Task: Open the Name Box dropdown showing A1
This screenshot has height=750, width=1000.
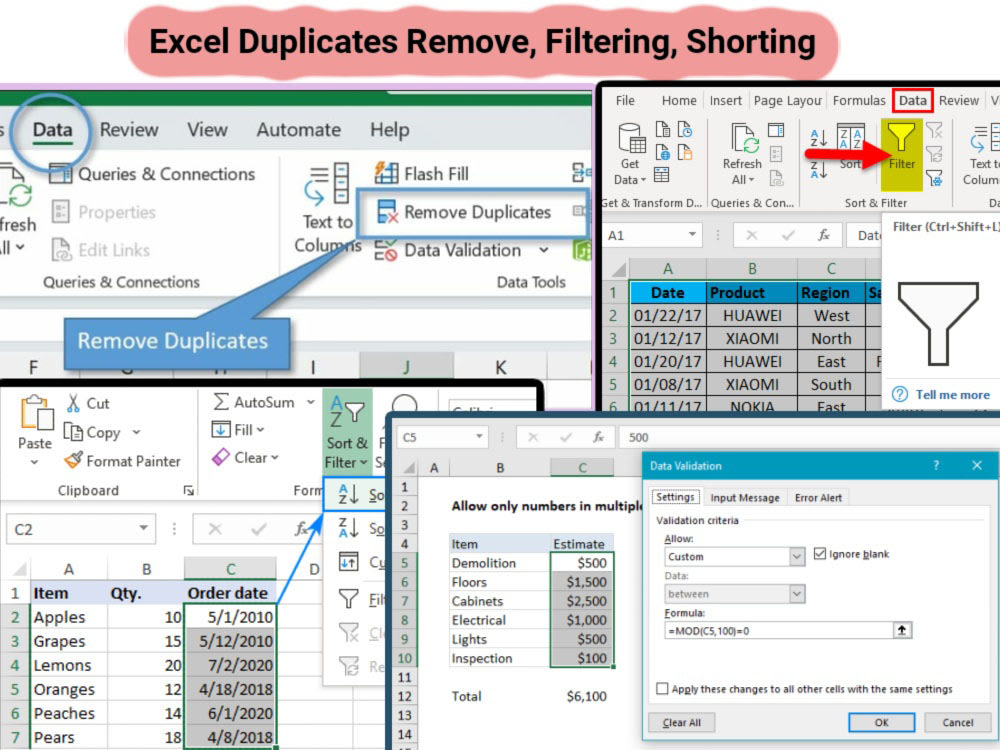Action: coord(692,235)
